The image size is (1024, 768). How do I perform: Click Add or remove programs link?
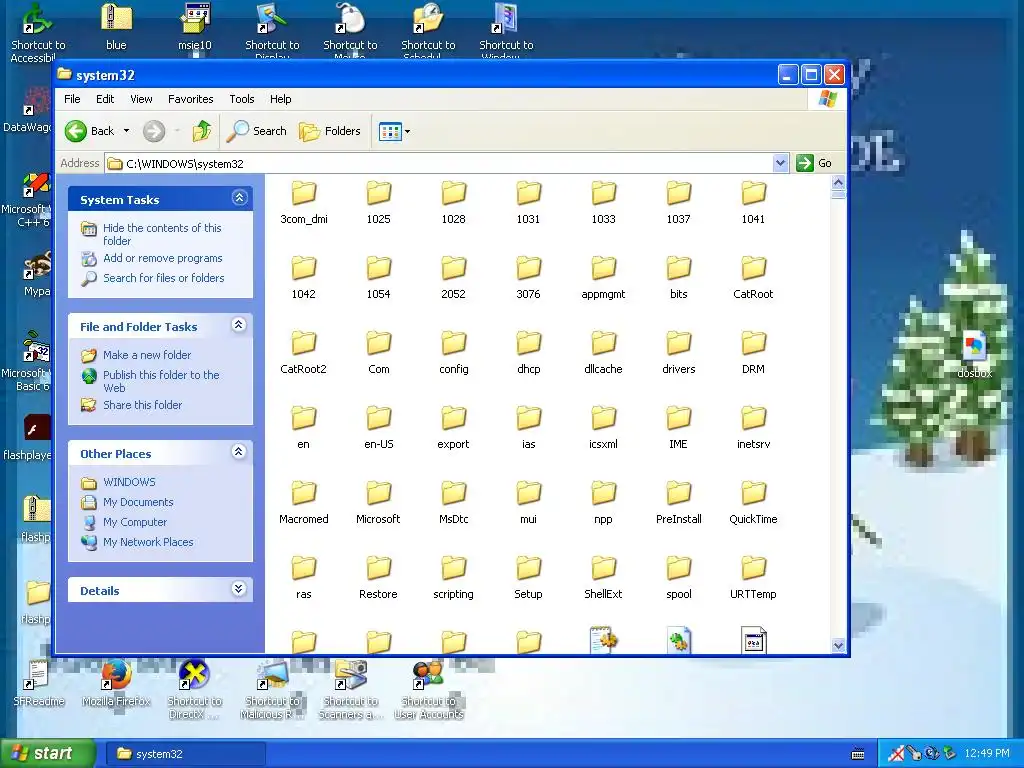[x=163, y=258]
